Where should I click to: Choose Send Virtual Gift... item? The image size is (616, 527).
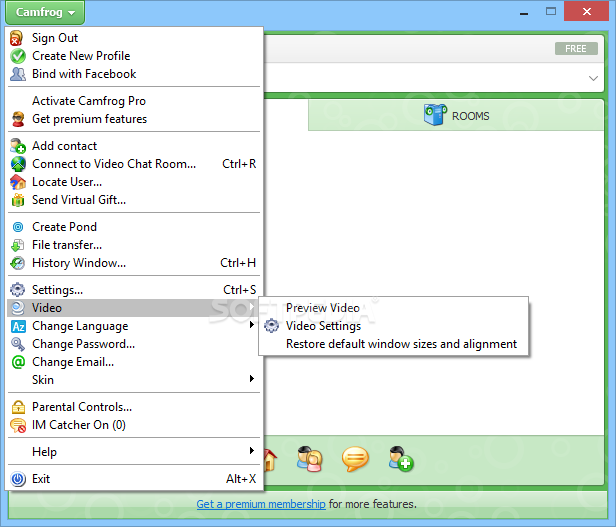point(79,200)
